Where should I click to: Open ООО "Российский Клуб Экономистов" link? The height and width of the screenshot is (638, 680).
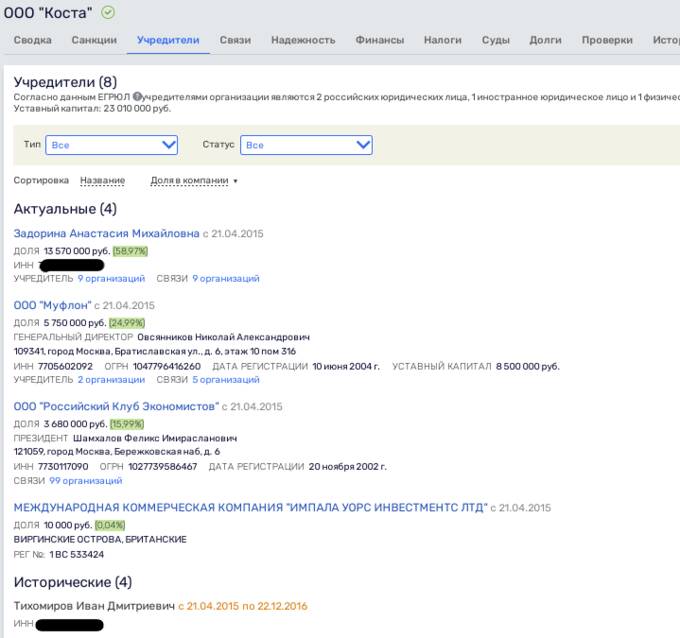[x=116, y=406]
